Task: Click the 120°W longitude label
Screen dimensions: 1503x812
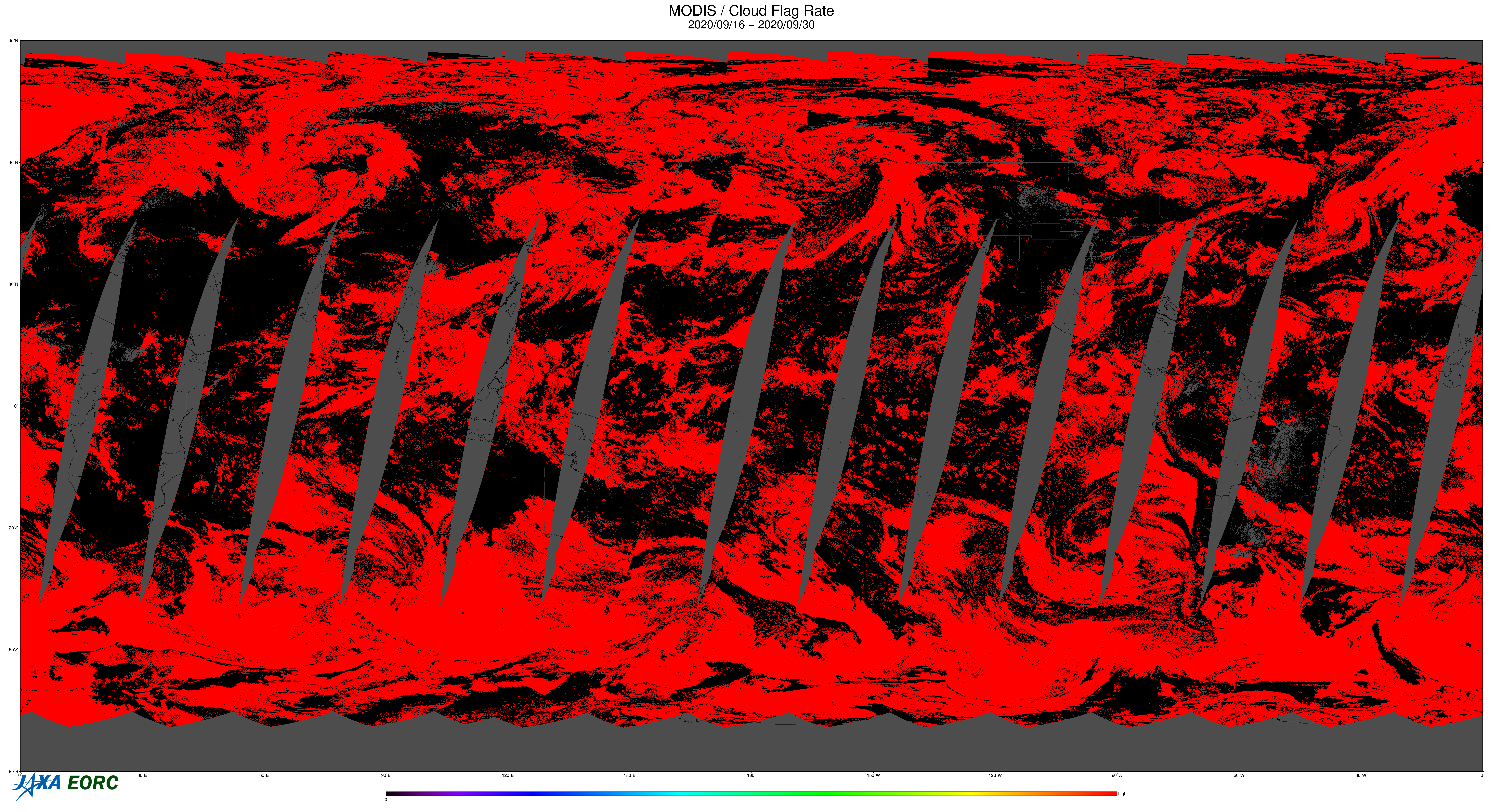Action: tap(995, 775)
